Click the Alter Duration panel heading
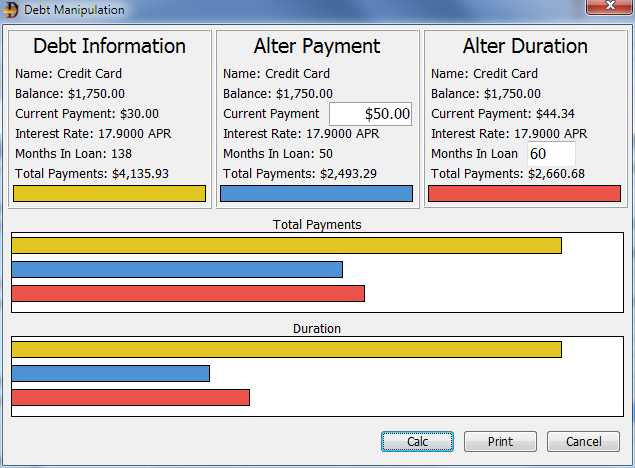The image size is (635, 468). (x=524, y=46)
